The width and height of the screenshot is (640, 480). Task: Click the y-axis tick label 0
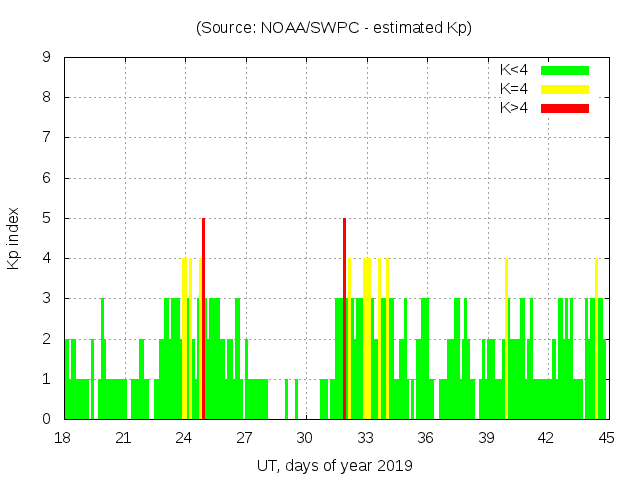pyautogui.click(x=47, y=419)
